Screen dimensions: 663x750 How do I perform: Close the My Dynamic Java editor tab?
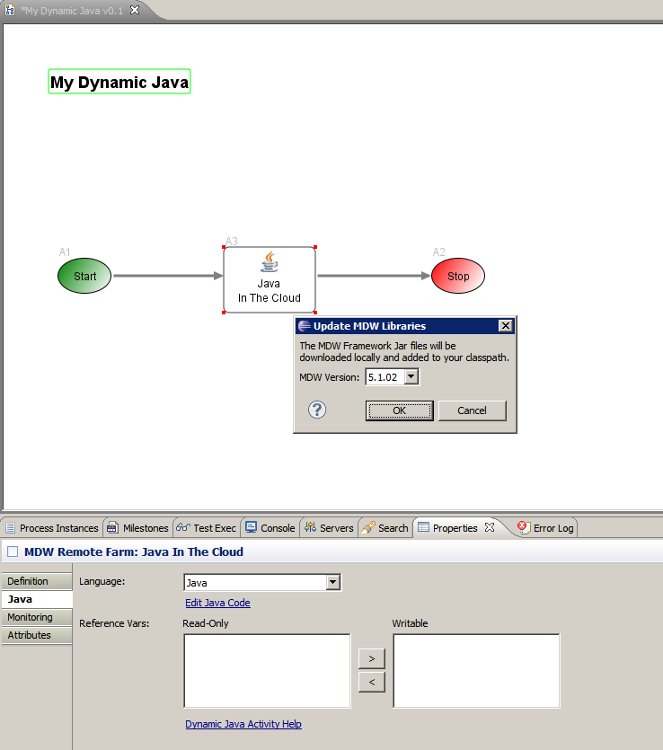click(x=135, y=10)
